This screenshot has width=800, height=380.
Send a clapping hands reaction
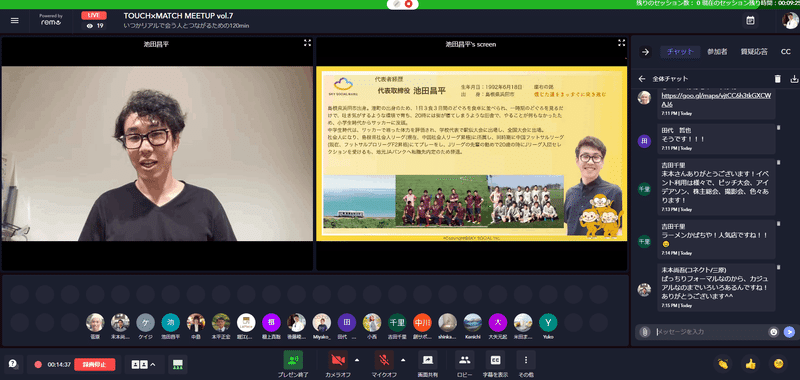722,364
